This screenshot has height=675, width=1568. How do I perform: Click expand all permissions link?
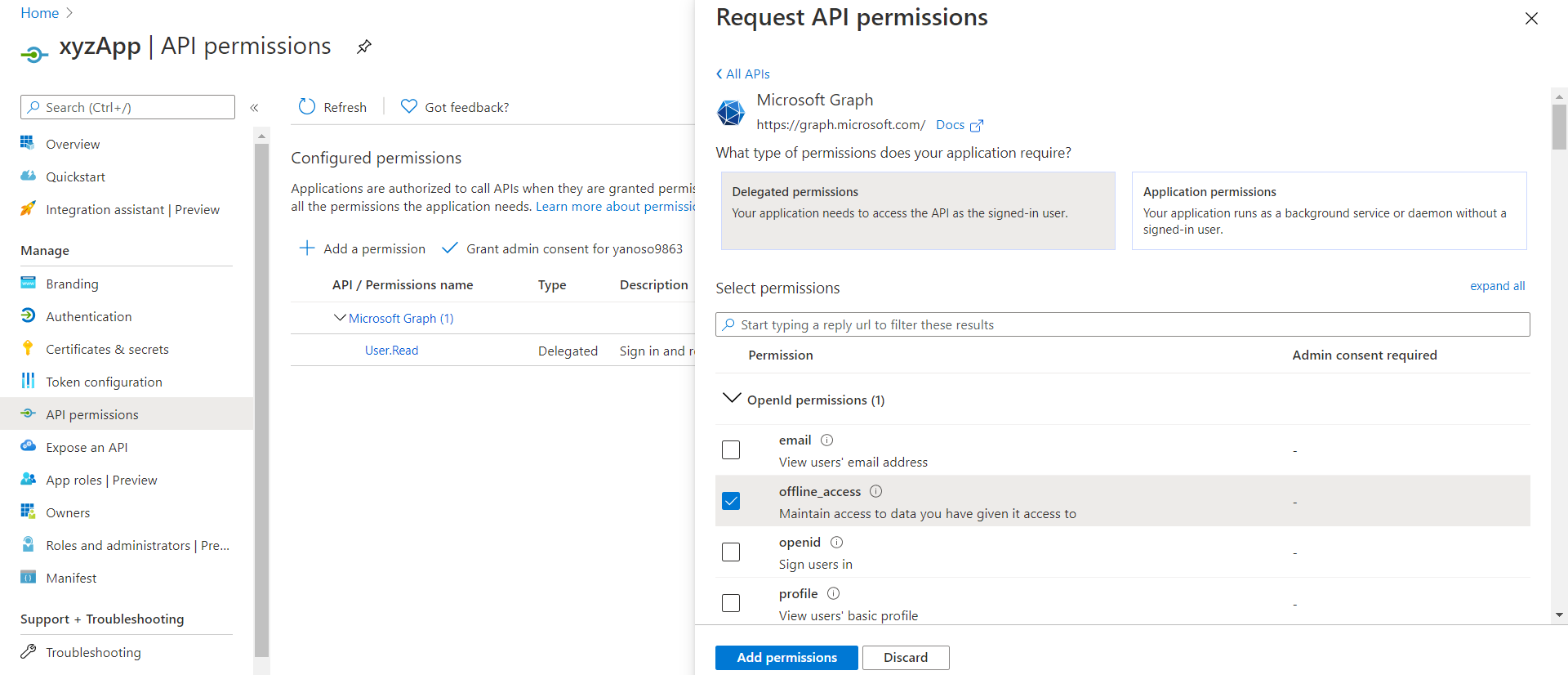click(1497, 286)
